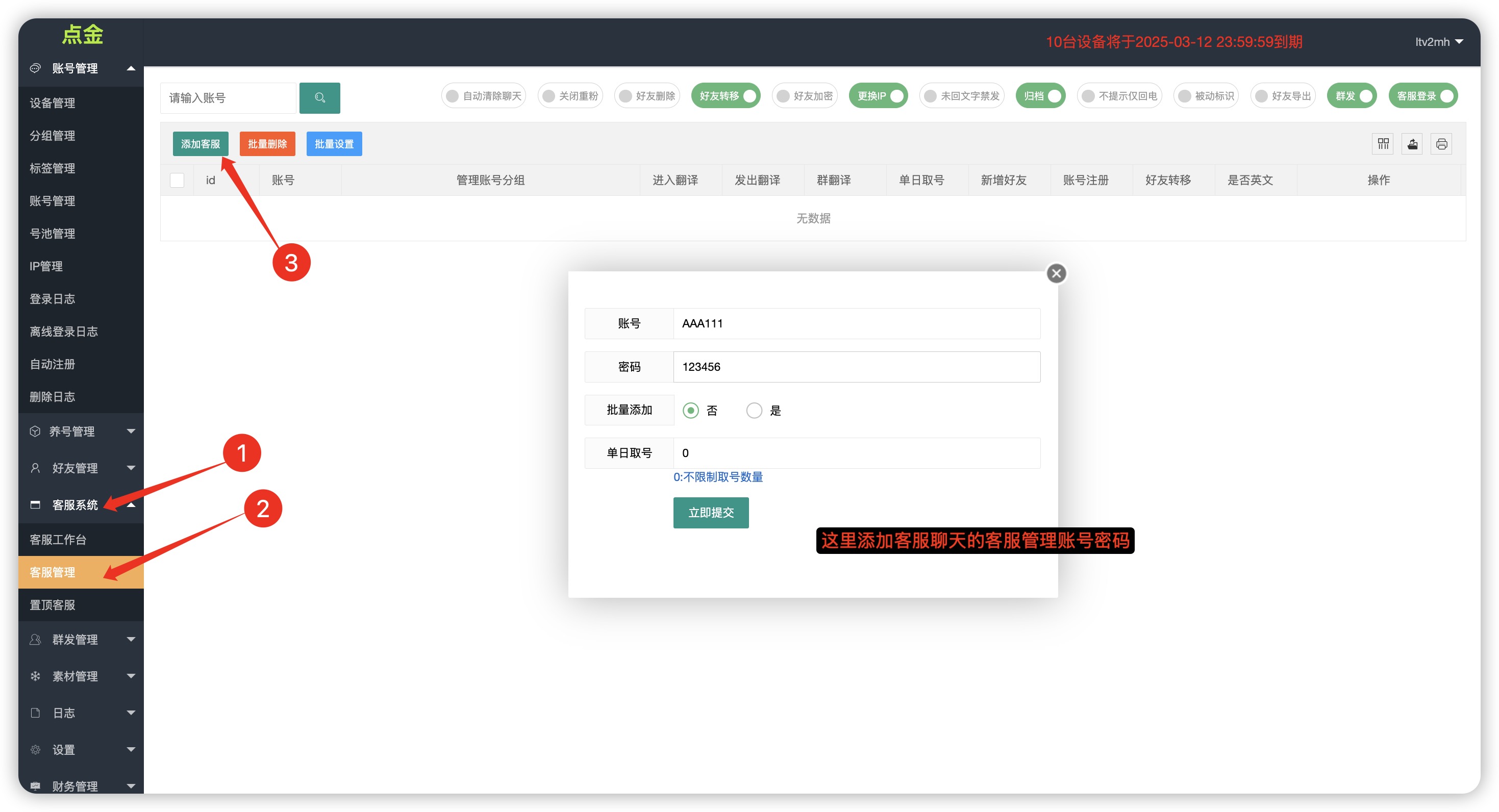This screenshot has width=1499, height=812.
Task: Open the ltv2mh user dropdown
Action: pos(1438,42)
